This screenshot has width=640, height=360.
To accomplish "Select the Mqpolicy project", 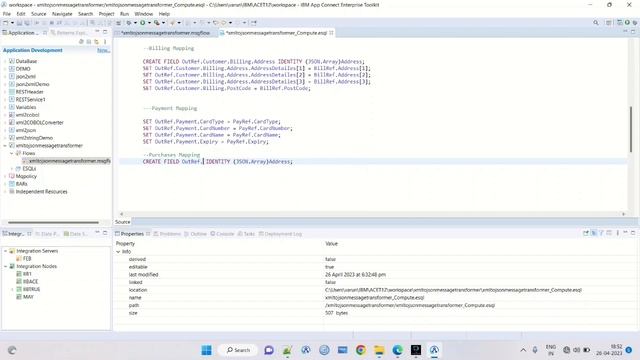I will click(x=26, y=176).
